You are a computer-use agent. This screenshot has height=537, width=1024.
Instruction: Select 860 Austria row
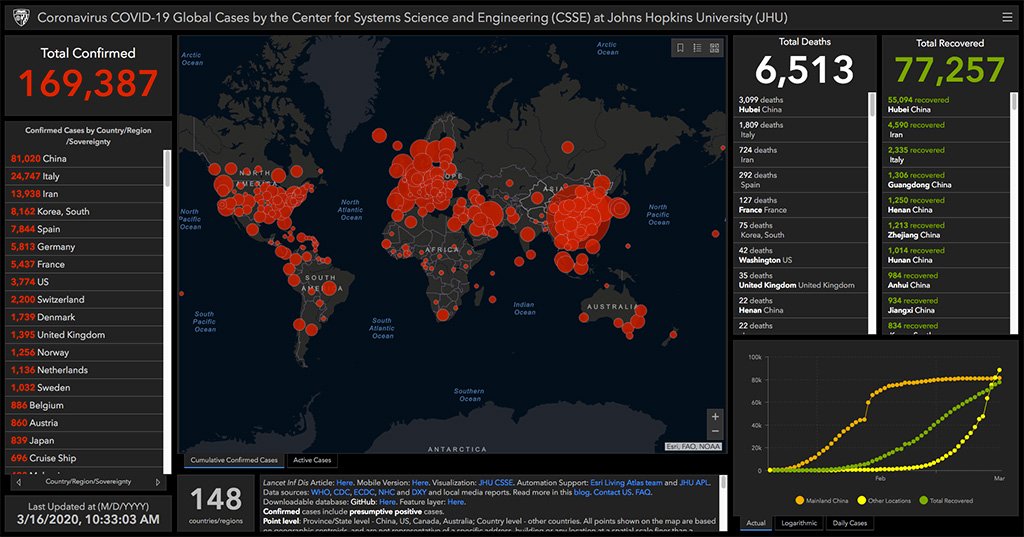(x=84, y=423)
